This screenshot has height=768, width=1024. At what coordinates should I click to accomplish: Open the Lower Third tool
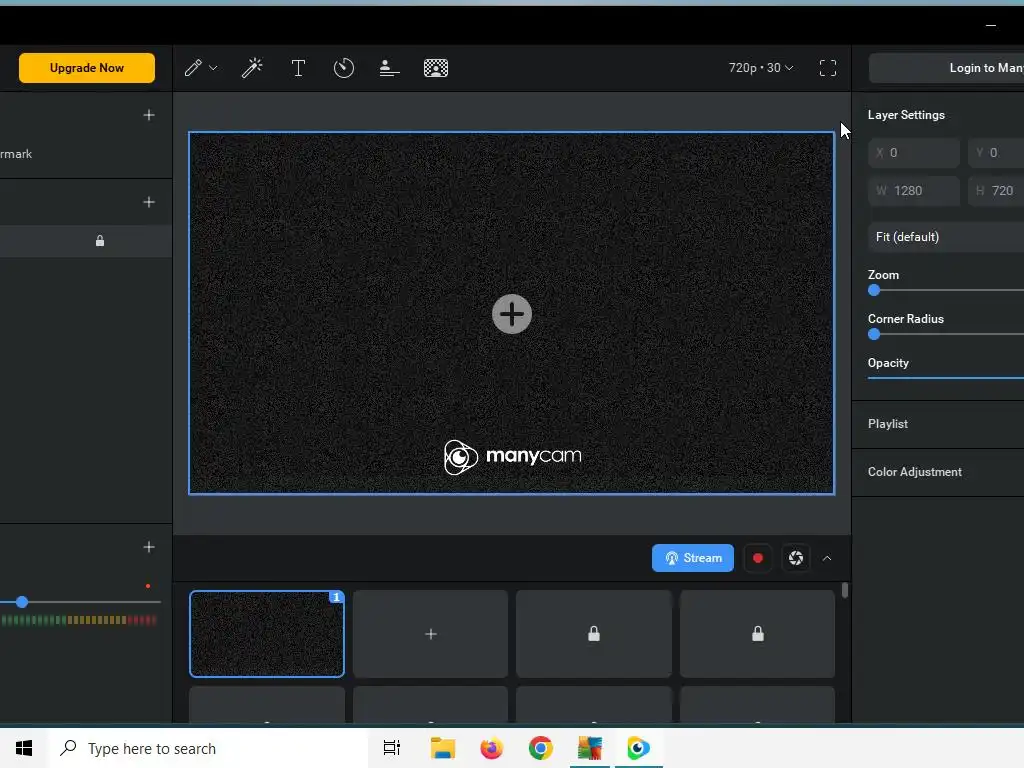point(389,68)
